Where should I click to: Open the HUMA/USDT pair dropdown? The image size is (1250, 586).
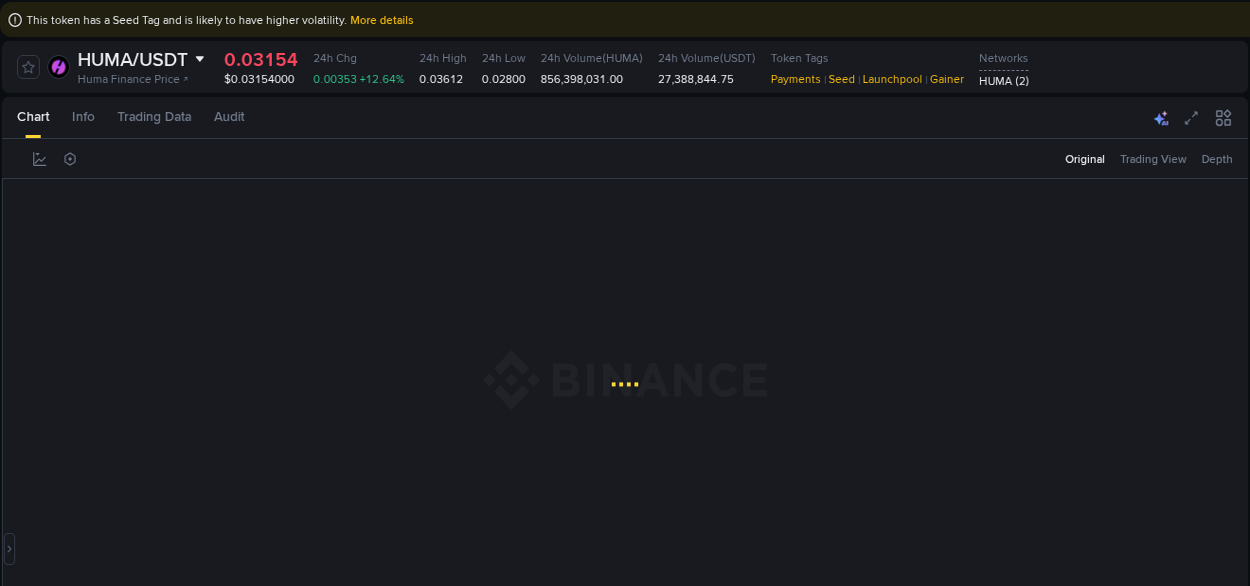pyautogui.click(x=199, y=58)
